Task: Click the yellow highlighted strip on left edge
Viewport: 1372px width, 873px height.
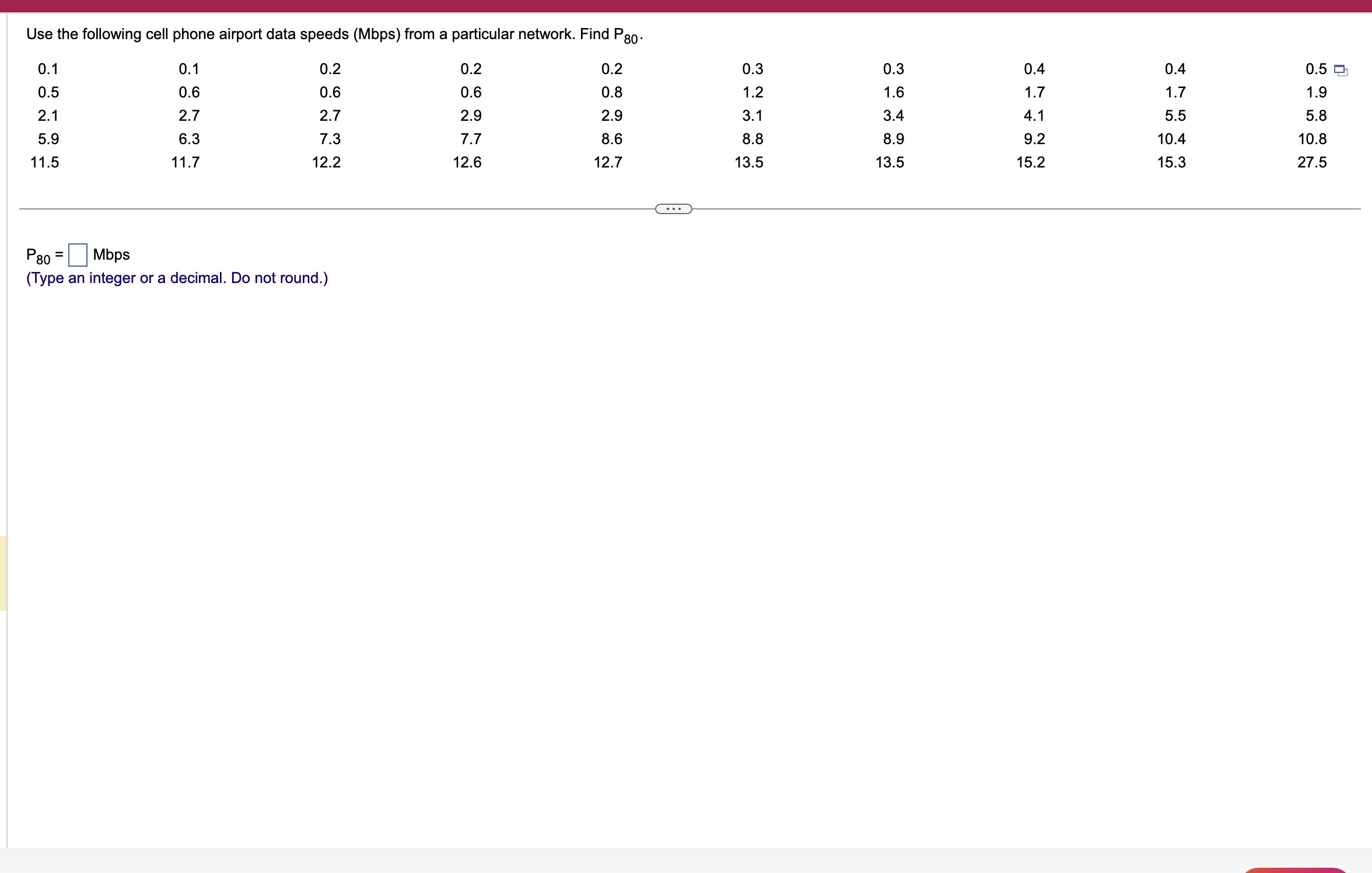Action: coord(3,573)
